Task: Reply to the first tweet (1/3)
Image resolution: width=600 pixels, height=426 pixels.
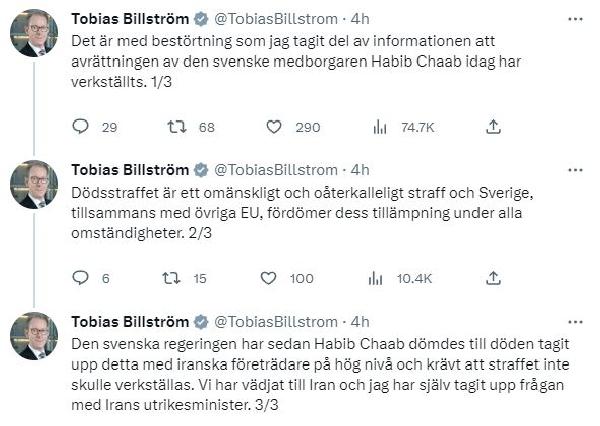Action: (x=82, y=127)
